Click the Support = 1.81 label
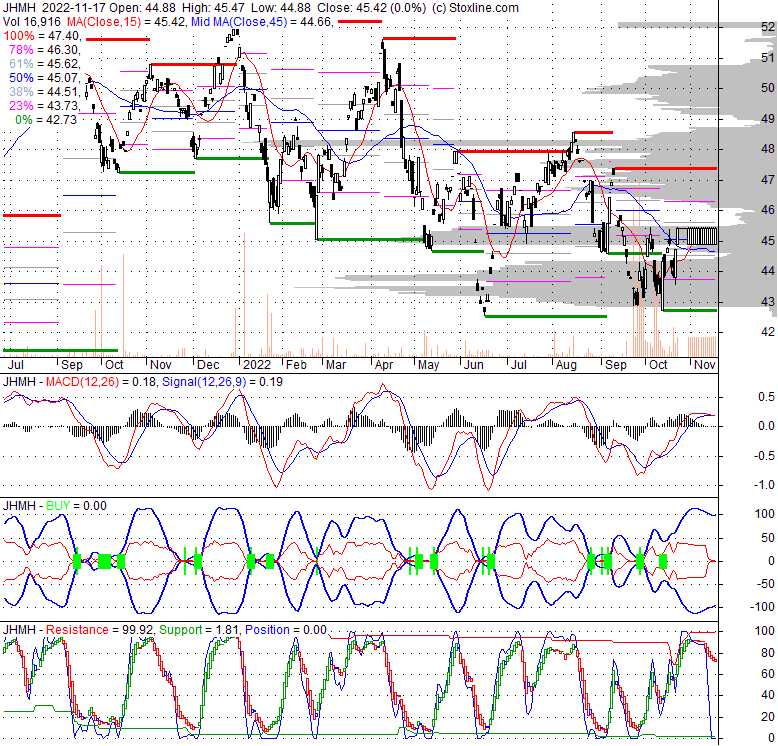The width and height of the screenshot is (778, 746). click(x=197, y=629)
